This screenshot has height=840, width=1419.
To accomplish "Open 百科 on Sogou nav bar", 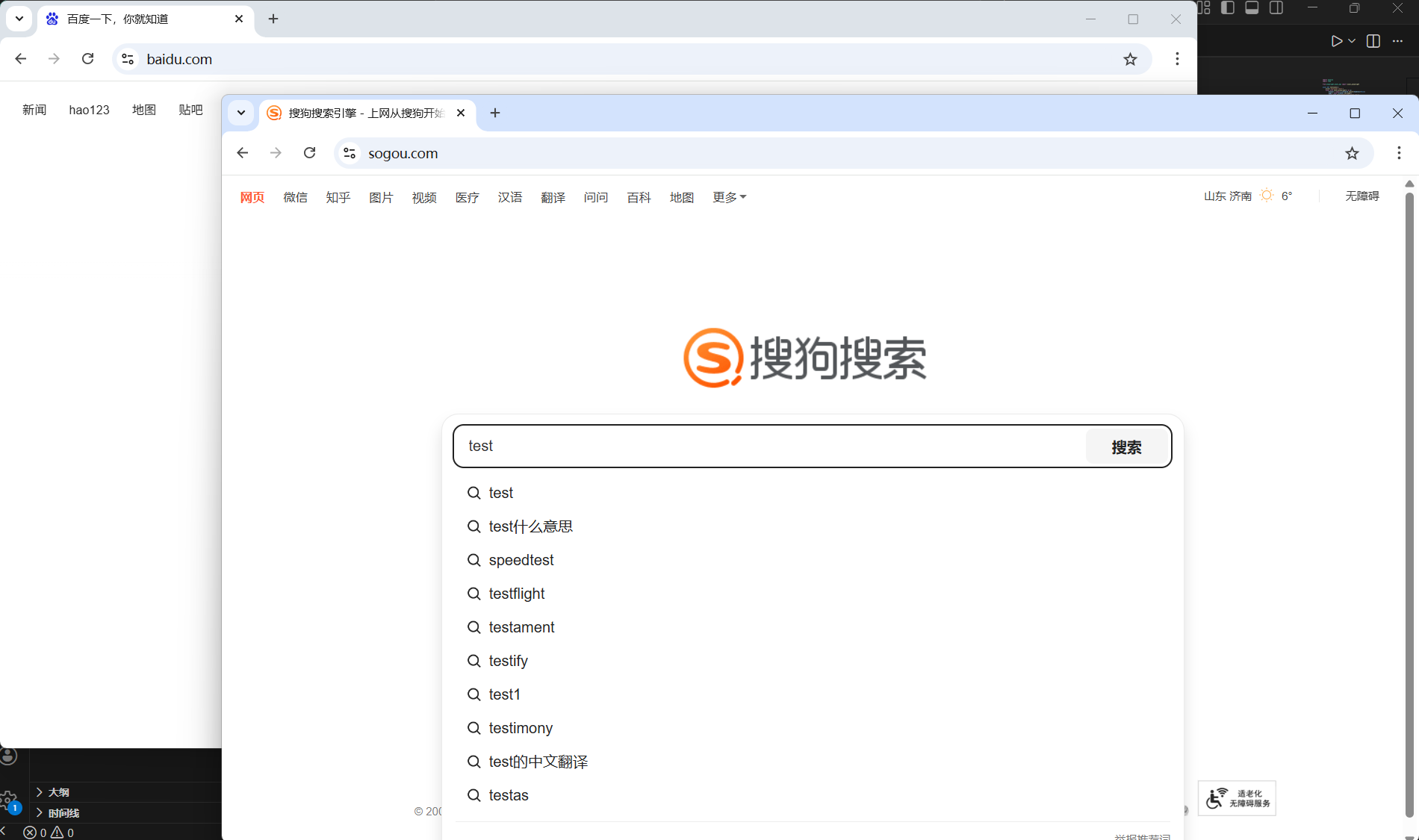I will pyautogui.click(x=639, y=197).
